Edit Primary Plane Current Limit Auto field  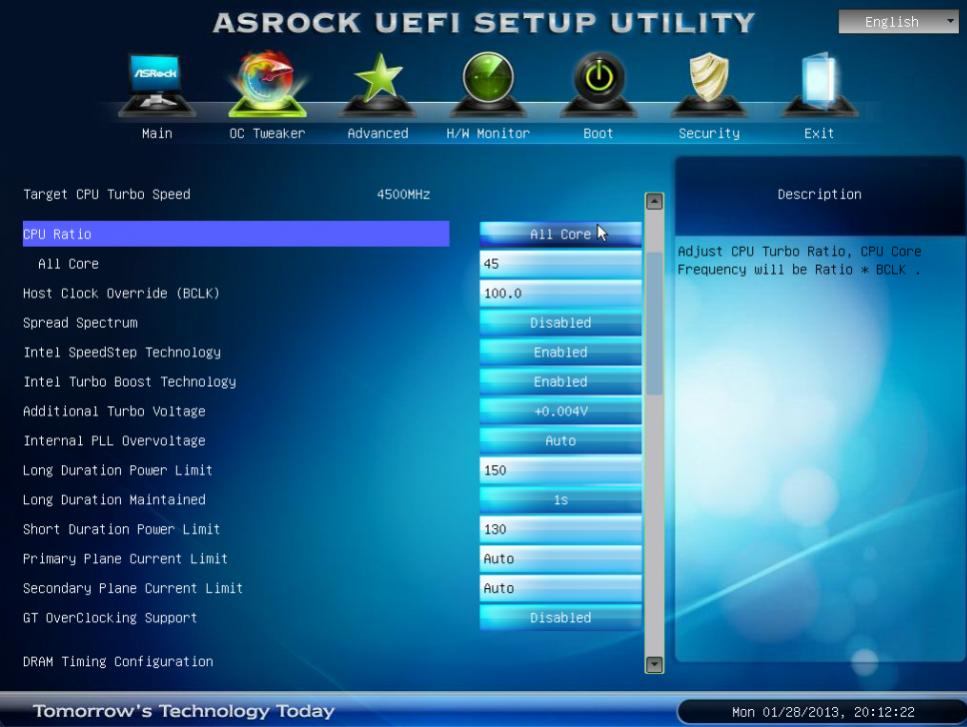point(561,559)
